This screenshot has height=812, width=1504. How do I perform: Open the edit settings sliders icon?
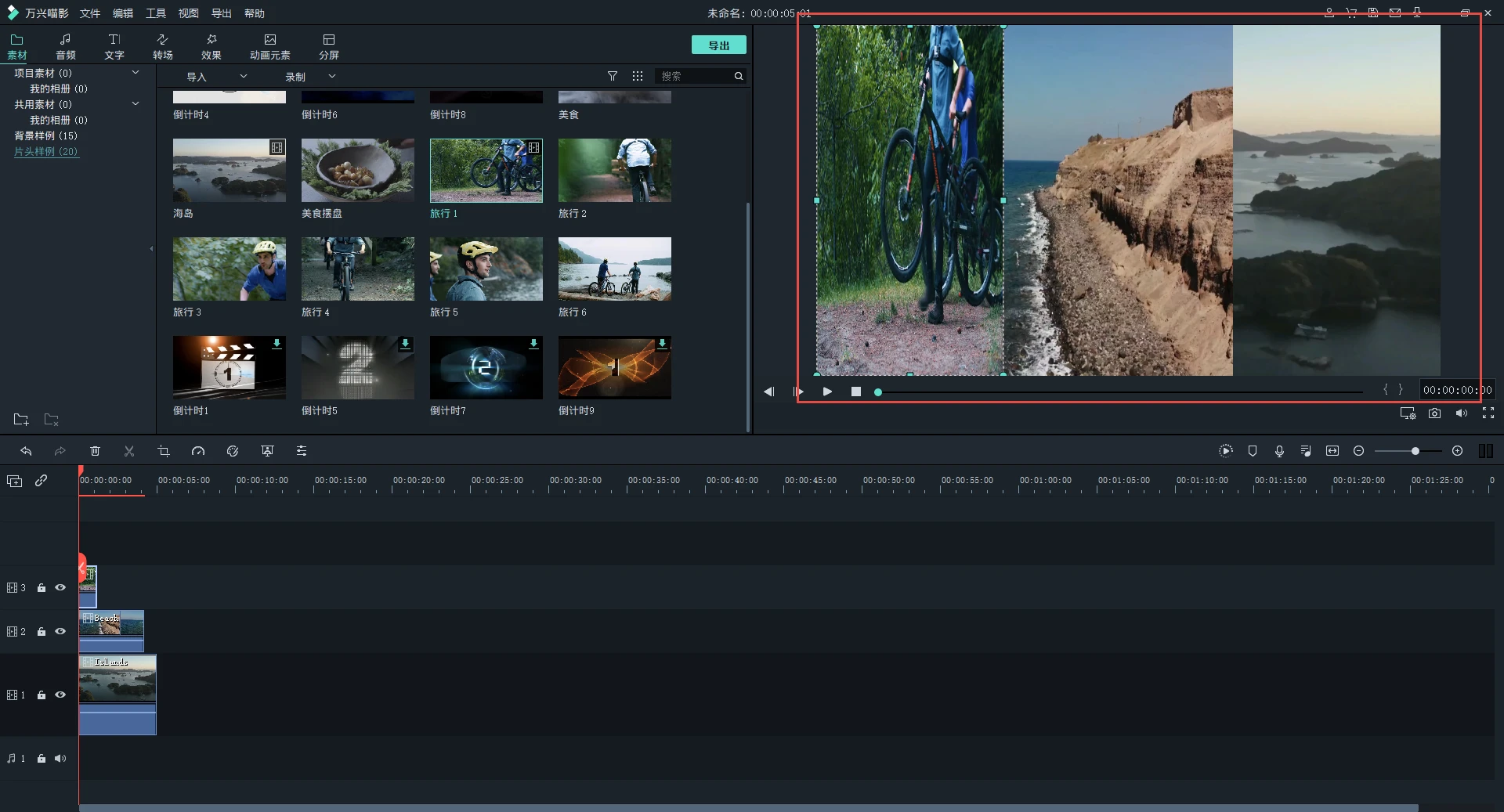302,451
